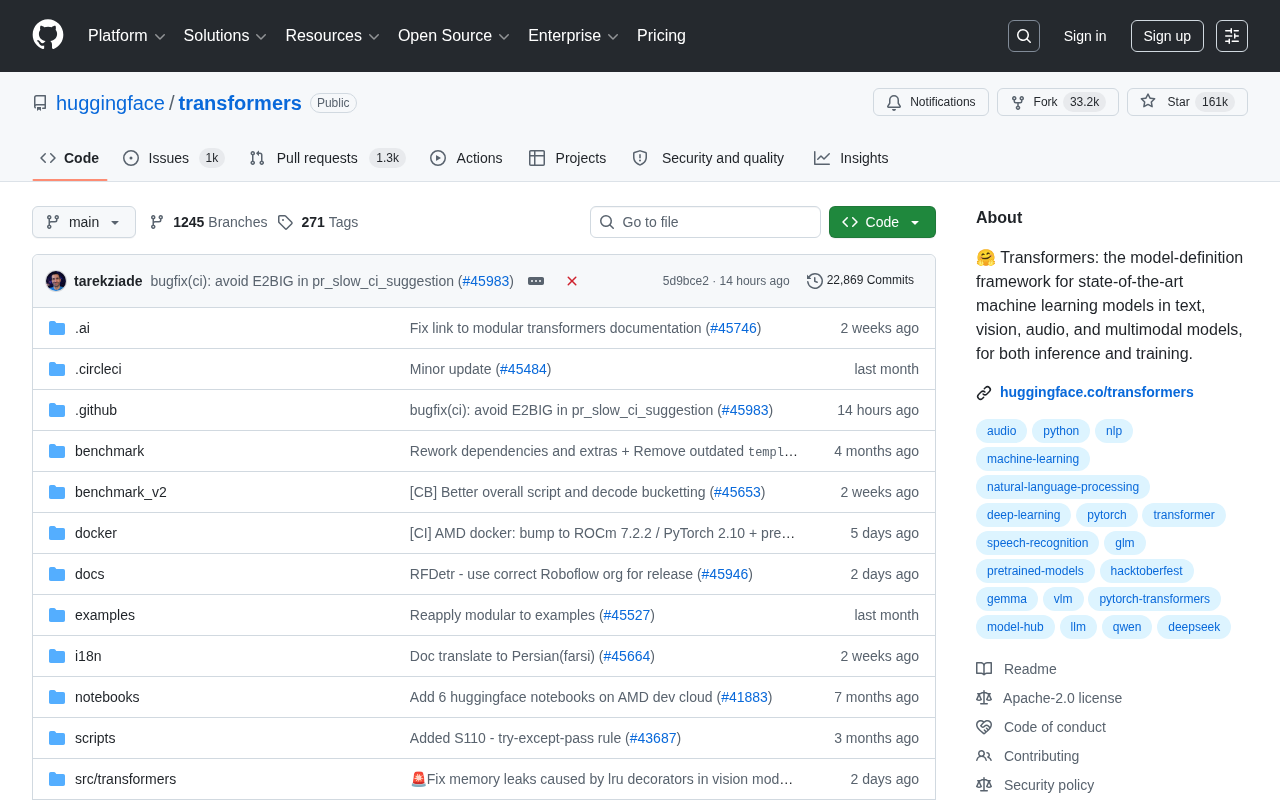Select the pytorch topic tag

pyautogui.click(x=1106, y=515)
